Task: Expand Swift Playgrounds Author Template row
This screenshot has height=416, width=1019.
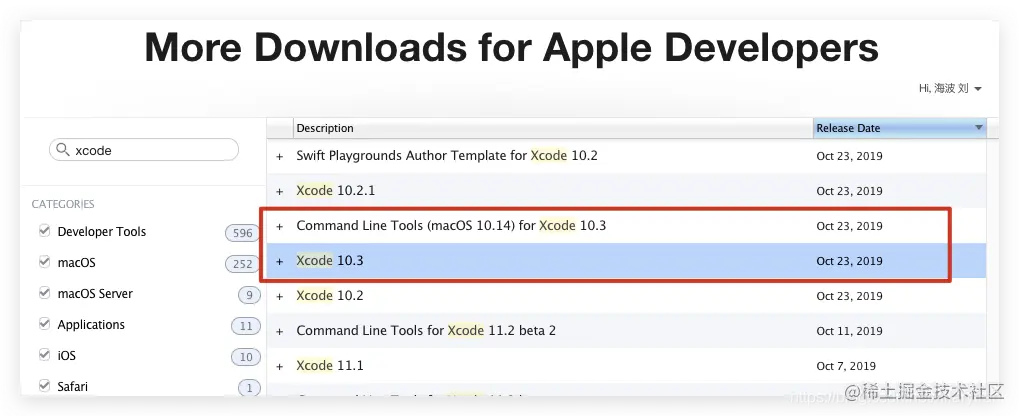Action: click(x=279, y=157)
